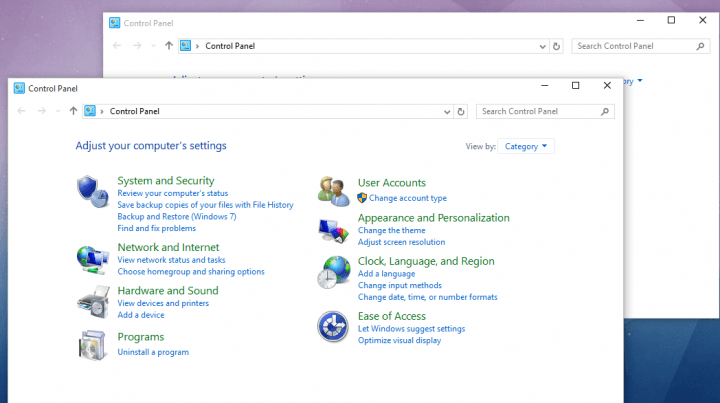
Task: Select the Add a device link
Action: (141, 315)
